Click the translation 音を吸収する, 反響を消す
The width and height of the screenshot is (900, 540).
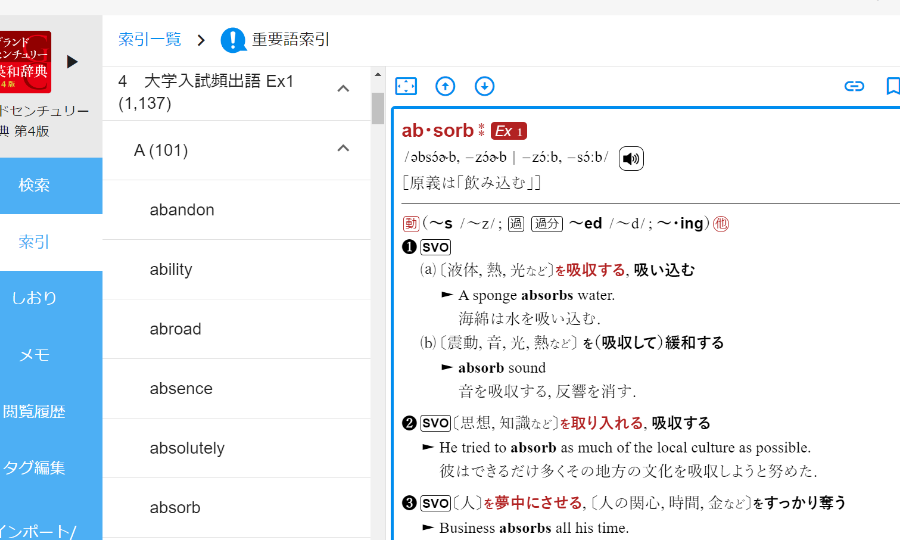[x=547, y=391]
